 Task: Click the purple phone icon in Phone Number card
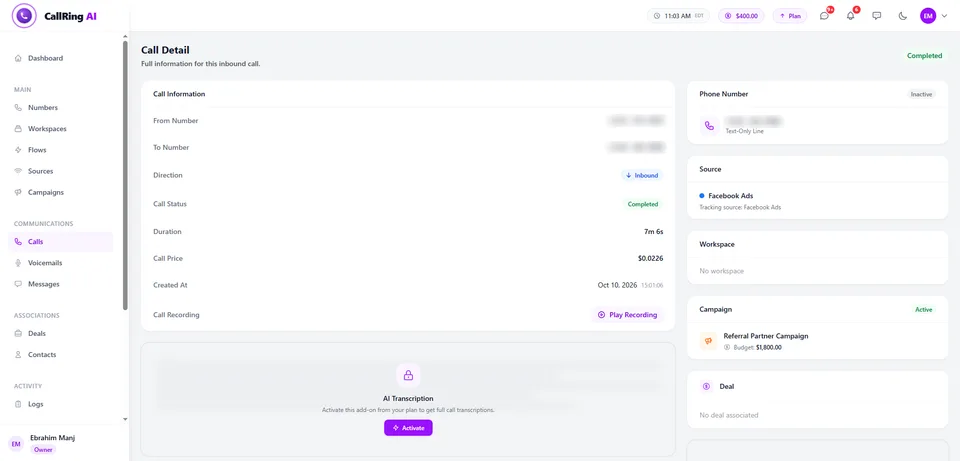pyautogui.click(x=709, y=126)
